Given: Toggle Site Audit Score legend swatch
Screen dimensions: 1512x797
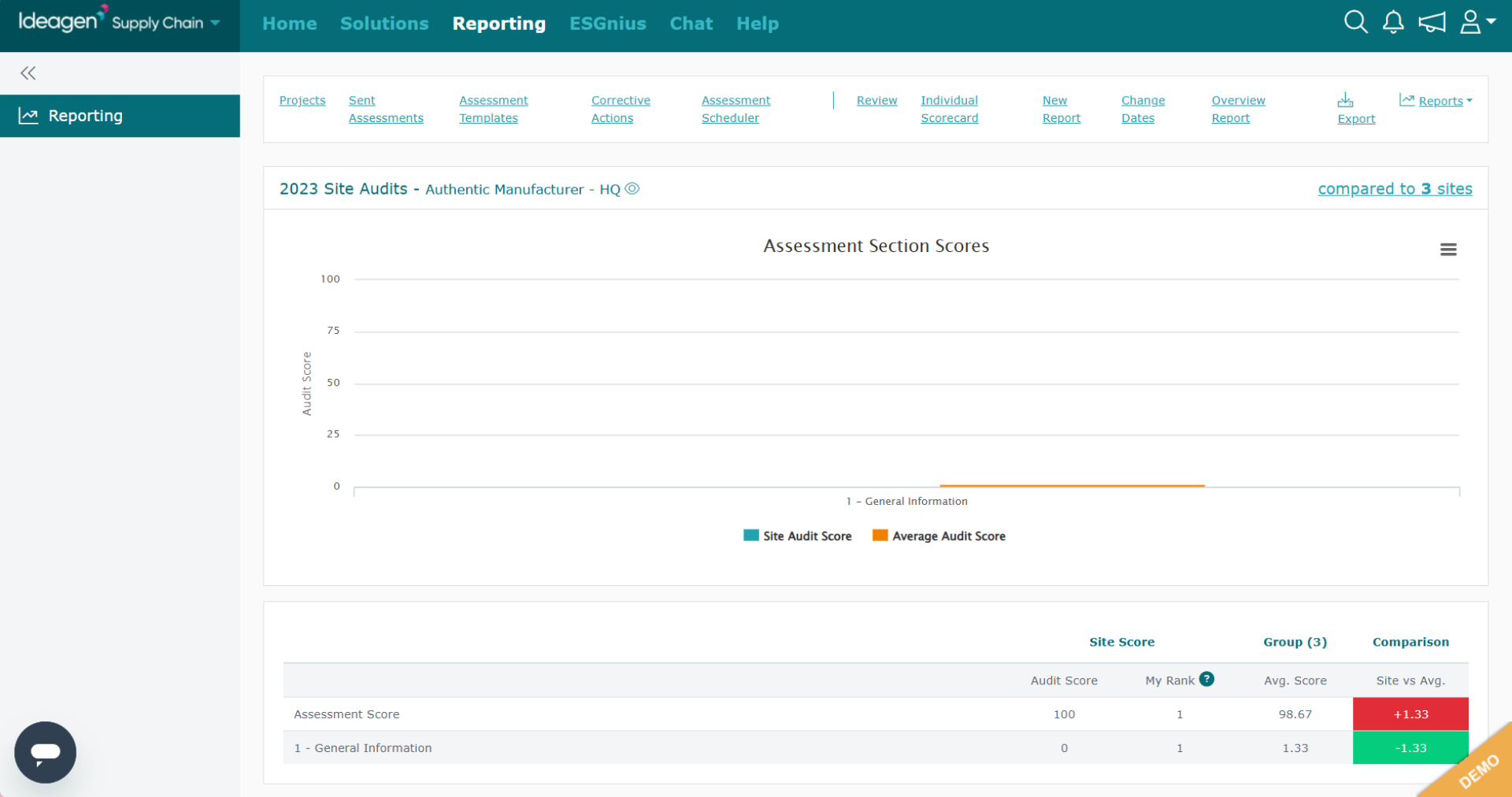Looking at the screenshot, I should (x=751, y=536).
